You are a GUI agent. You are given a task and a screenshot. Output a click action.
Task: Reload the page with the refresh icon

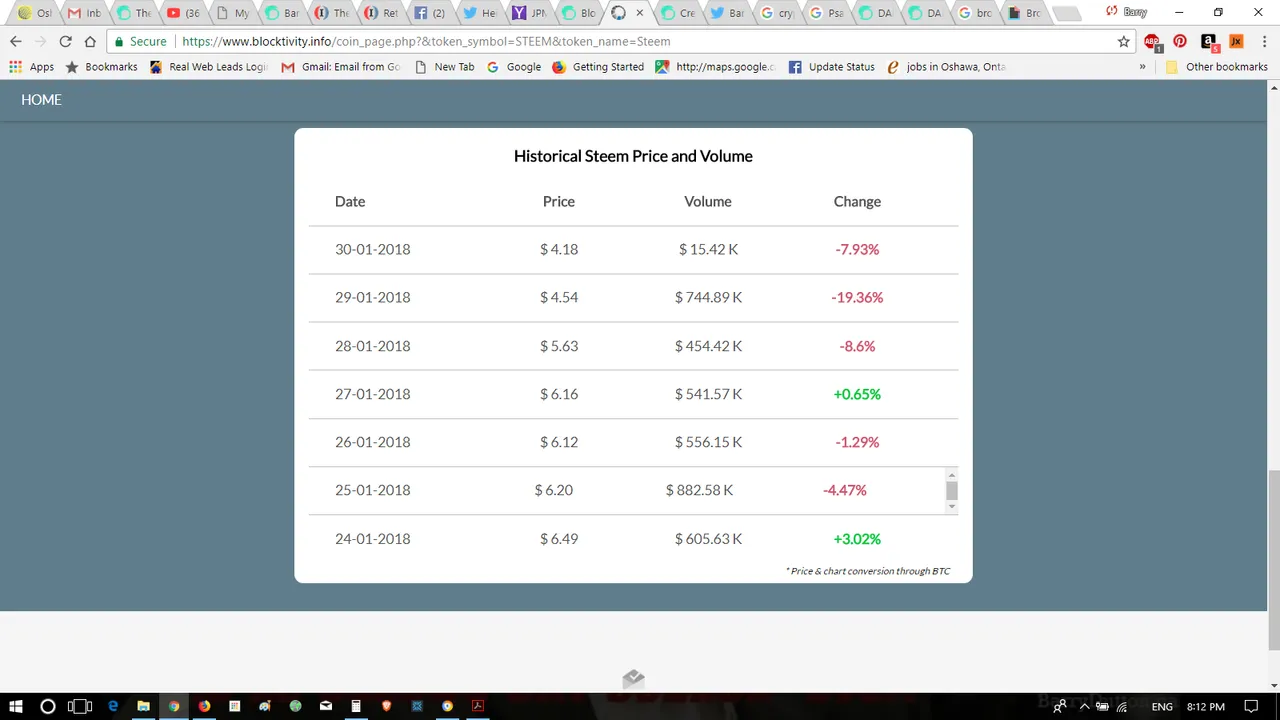click(x=65, y=42)
